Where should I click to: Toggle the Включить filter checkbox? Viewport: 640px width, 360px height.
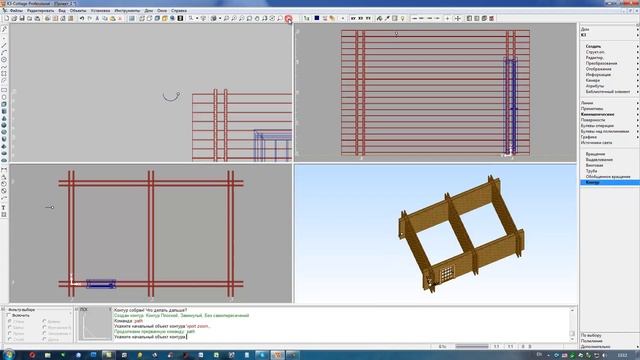click(9, 316)
